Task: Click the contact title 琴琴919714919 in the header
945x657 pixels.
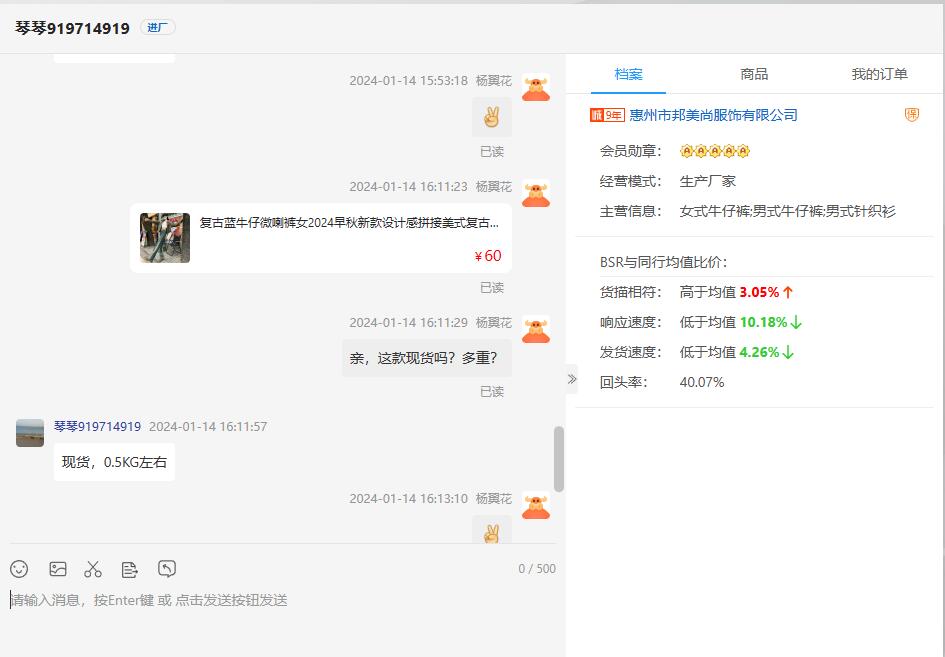Action: click(72, 28)
